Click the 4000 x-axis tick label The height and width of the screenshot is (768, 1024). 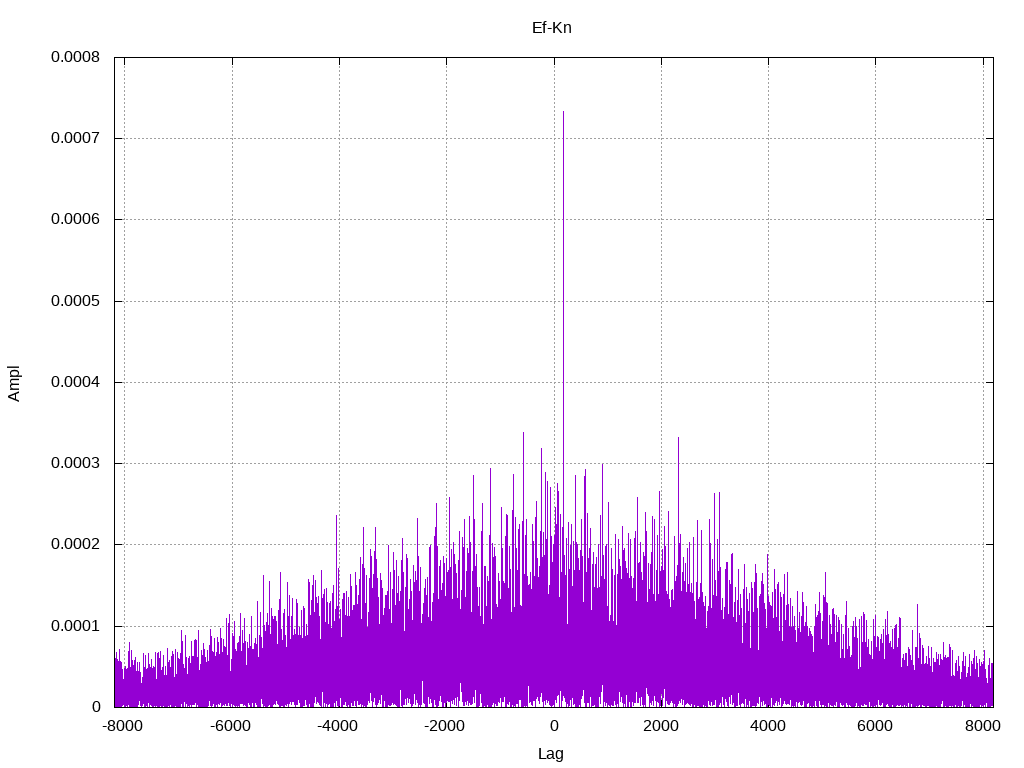click(x=768, y=726)
